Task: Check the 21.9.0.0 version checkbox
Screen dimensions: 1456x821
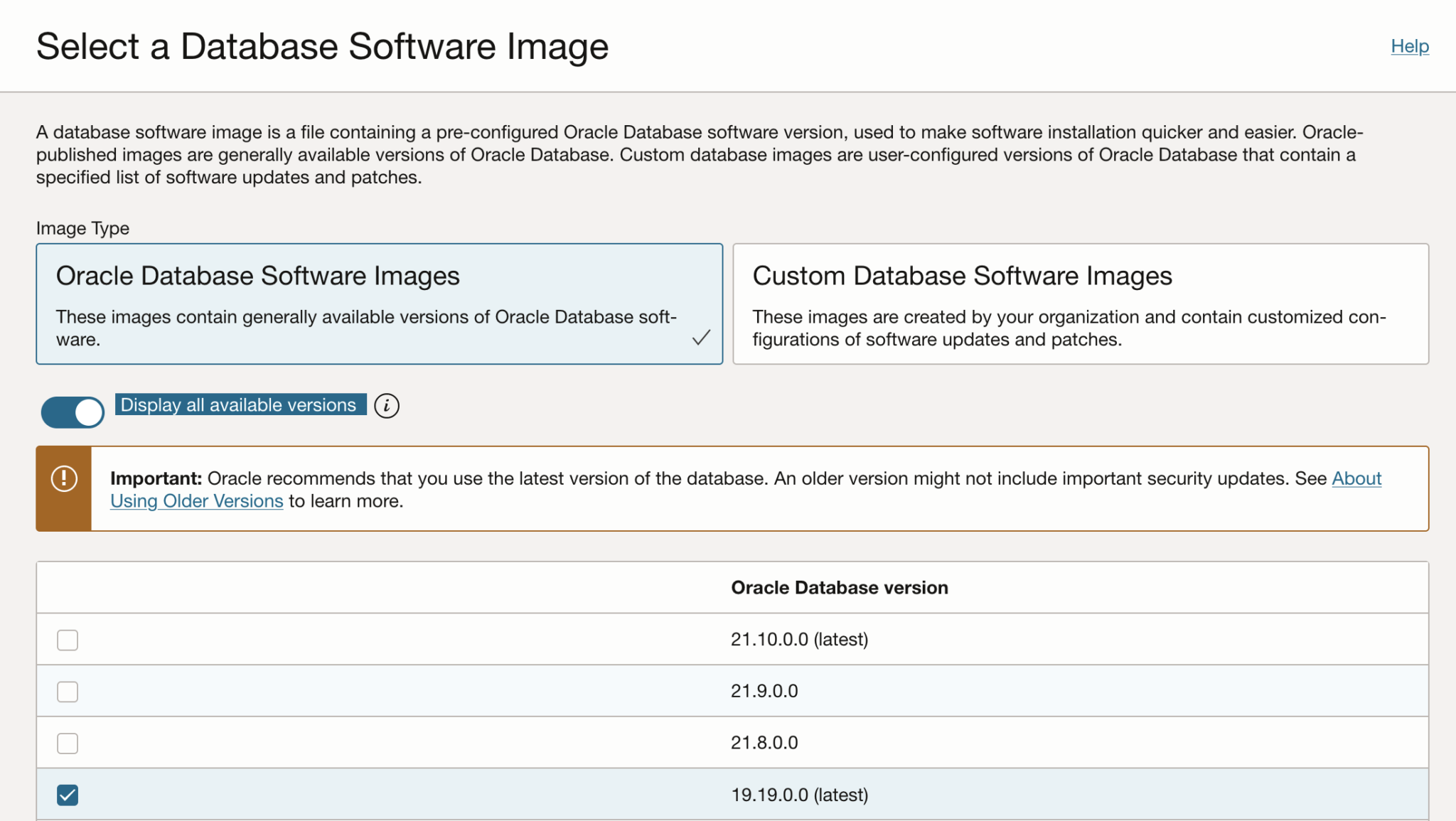Action: [x=68, y=692]
